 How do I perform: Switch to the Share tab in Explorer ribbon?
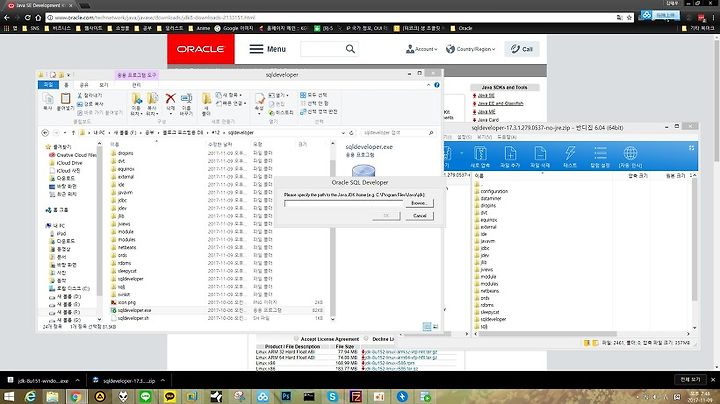pyautogui.click(x=84, y=85)
